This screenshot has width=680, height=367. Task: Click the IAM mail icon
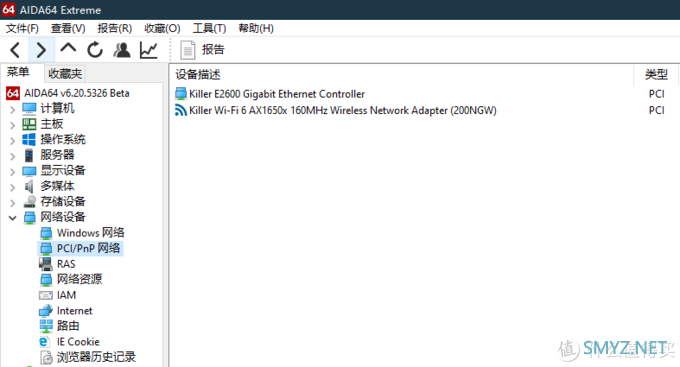[46, 295]
